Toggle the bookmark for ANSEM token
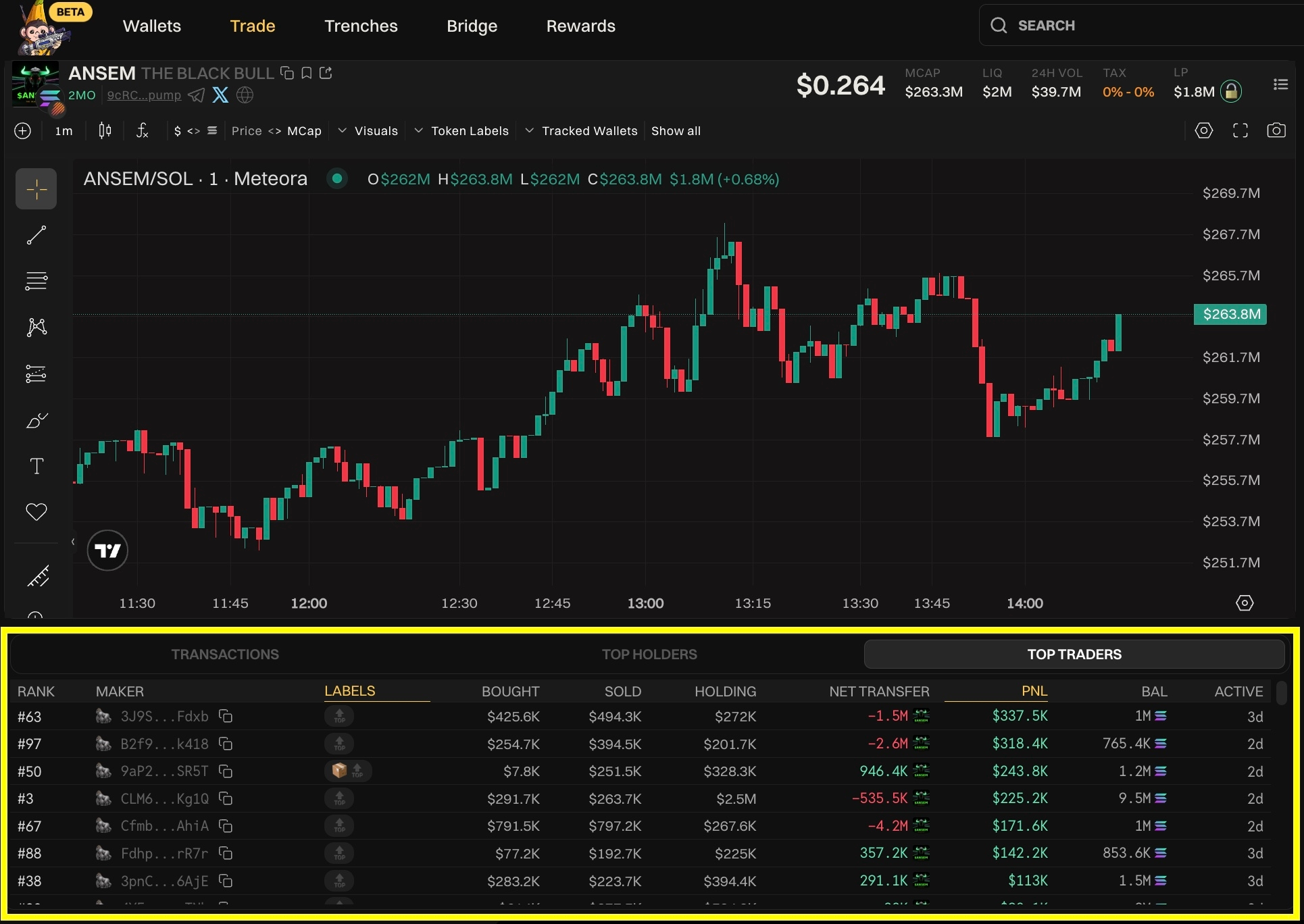The width and height of the screenshot is (1304, 924). tap(306, 73)
